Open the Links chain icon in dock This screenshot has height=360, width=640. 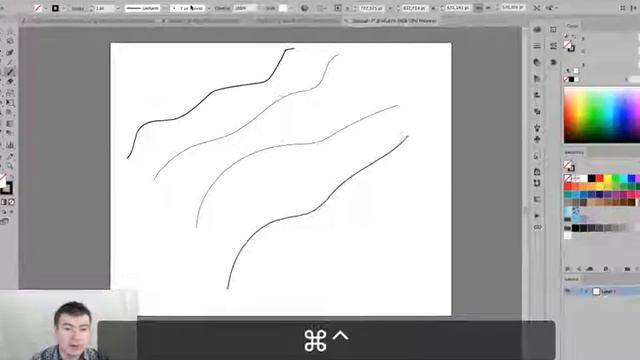tap(538, 227)
